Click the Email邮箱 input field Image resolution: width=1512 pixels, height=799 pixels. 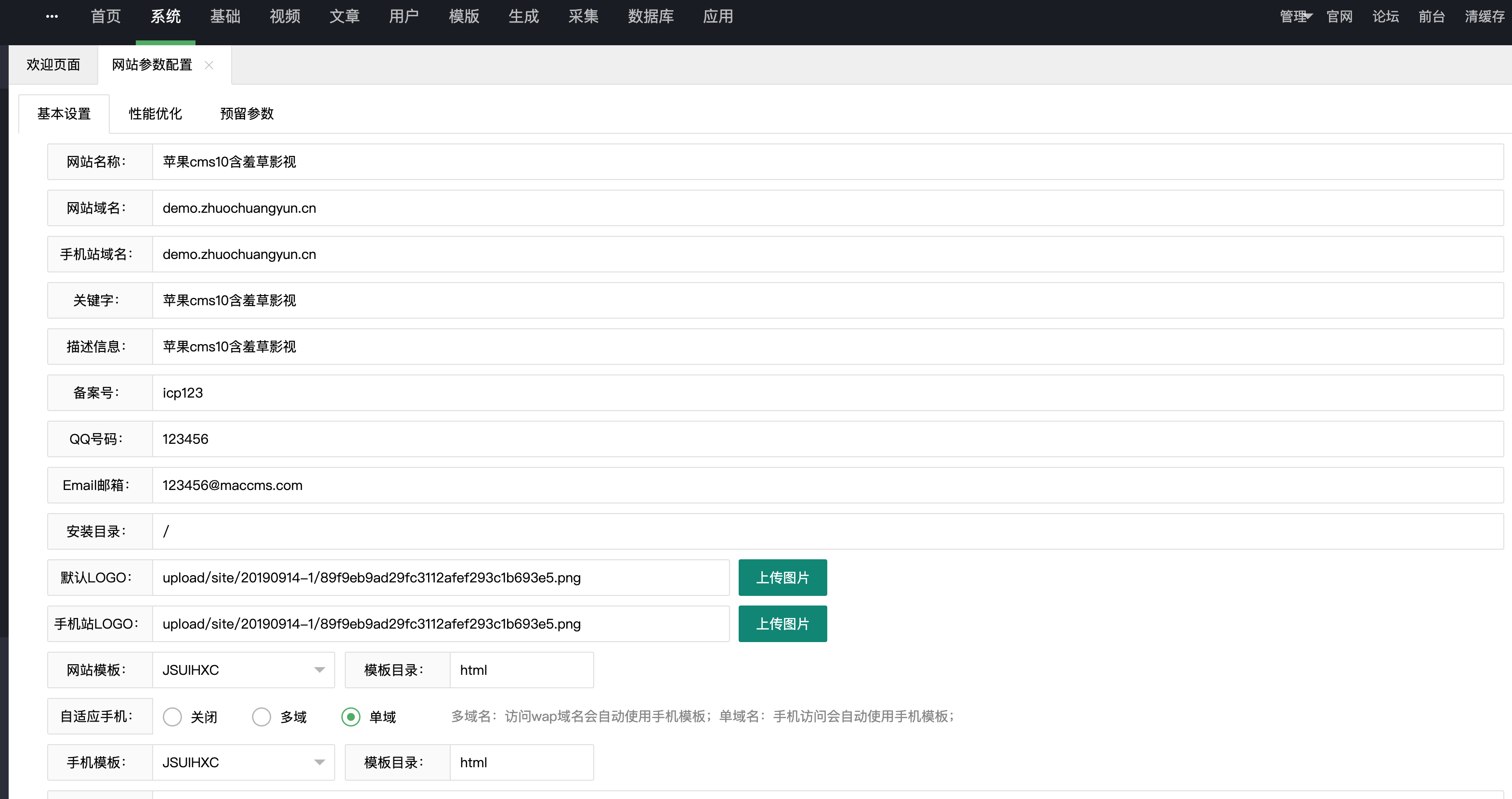tap(828, 485)
